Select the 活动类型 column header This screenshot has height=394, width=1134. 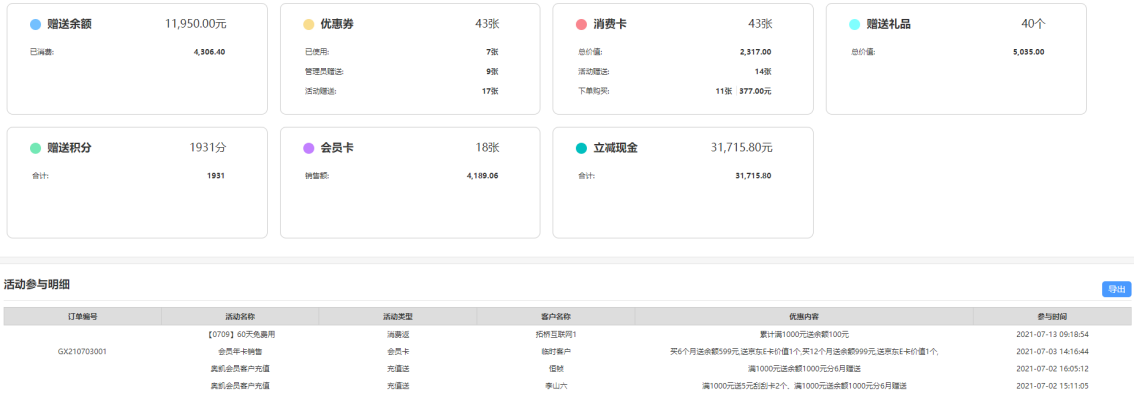click(x=398, y=317)
